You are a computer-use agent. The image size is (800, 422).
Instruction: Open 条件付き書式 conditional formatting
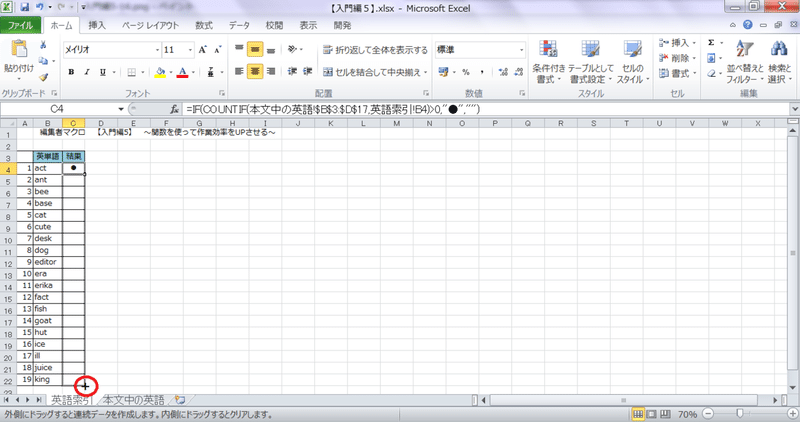pyautogui.click(x=548, y=62)
